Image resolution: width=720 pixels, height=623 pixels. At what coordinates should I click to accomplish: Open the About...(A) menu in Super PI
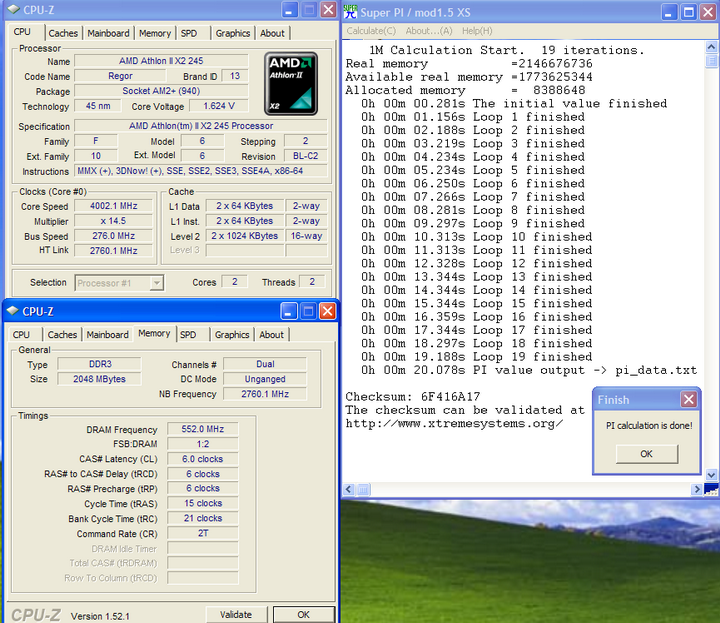[429, 31]
